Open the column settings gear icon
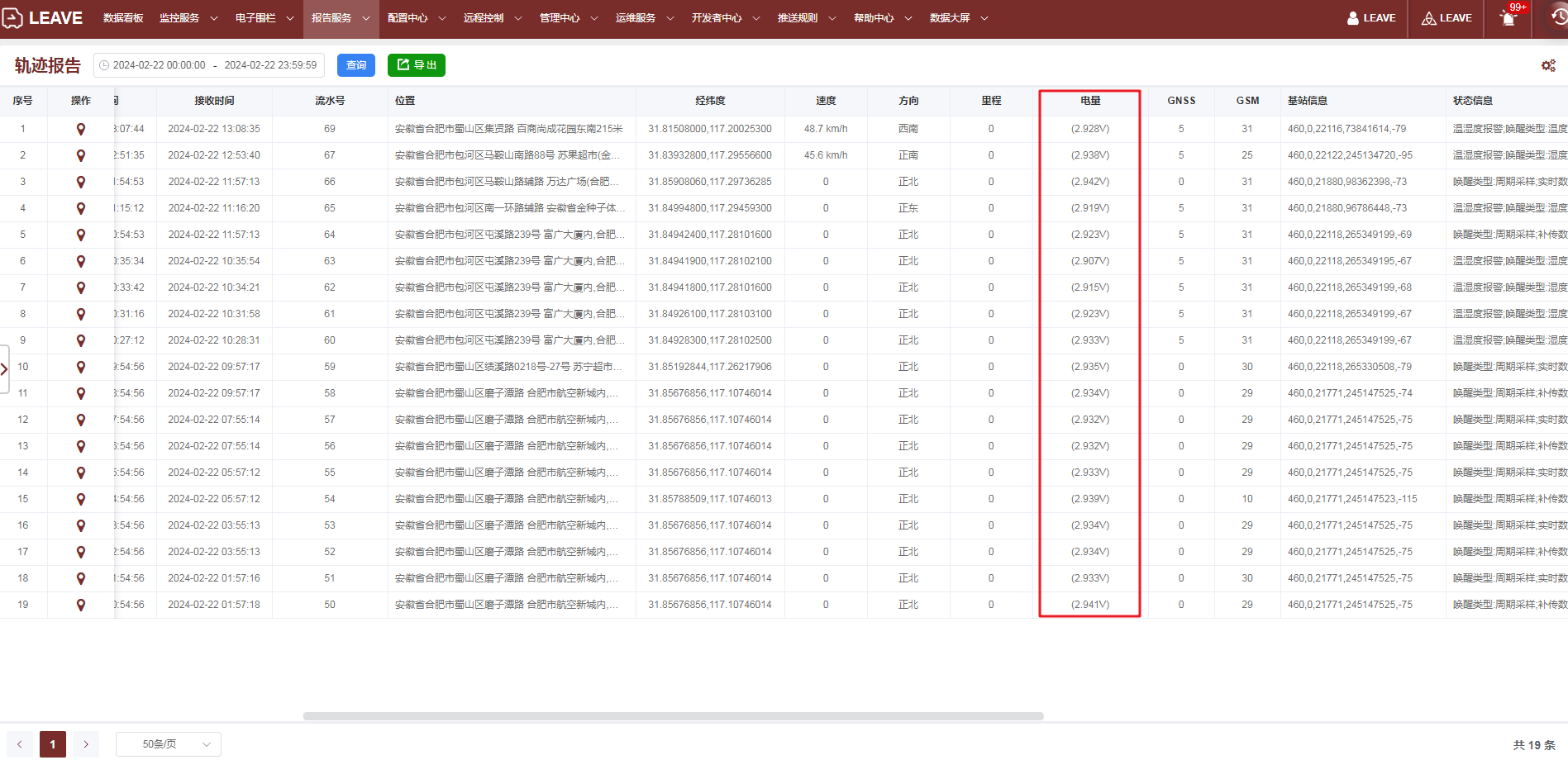This screenshot has width=1568, height=760. 1548,65
